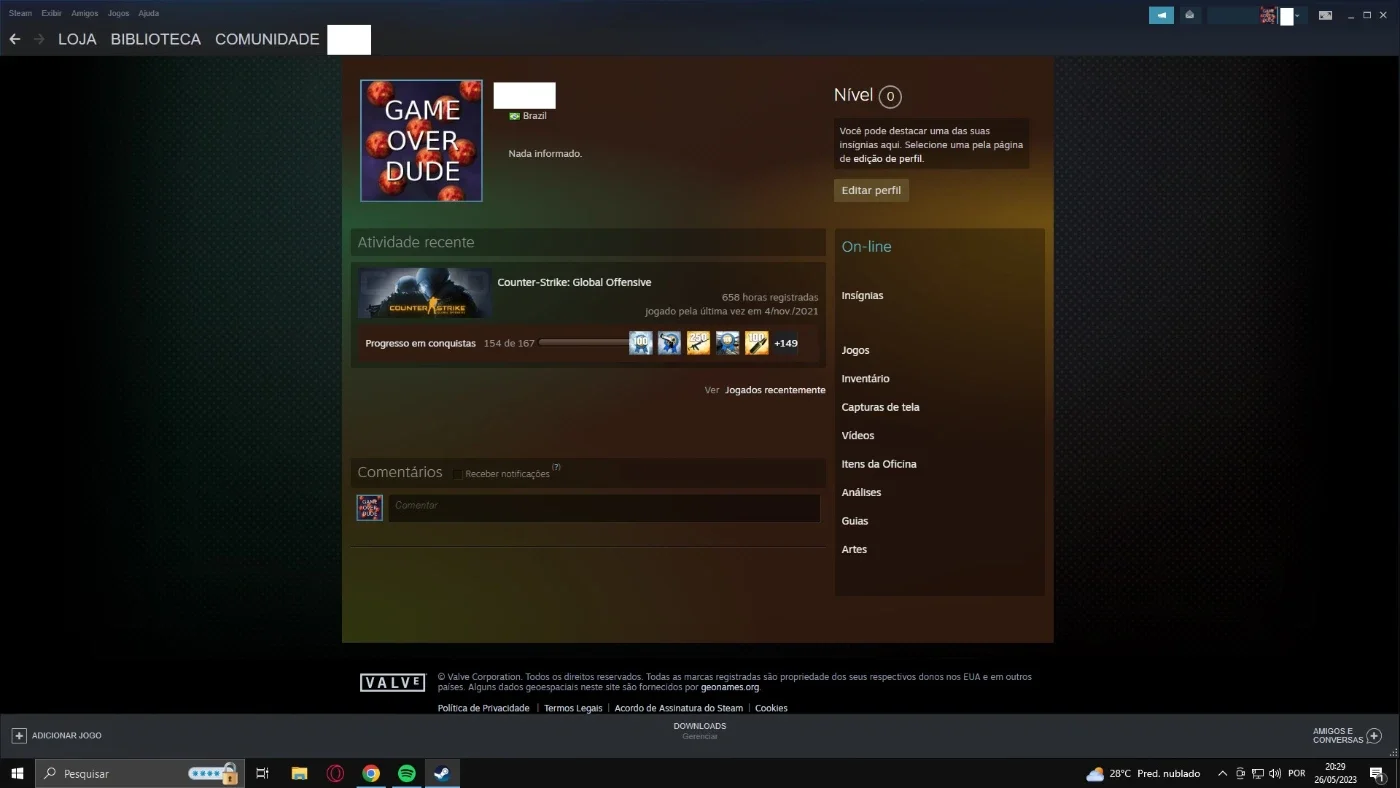This screenshot has height=788, width=1400.
Task: Open Counter-Strike: Global Offensive title link
Action: 574,282
